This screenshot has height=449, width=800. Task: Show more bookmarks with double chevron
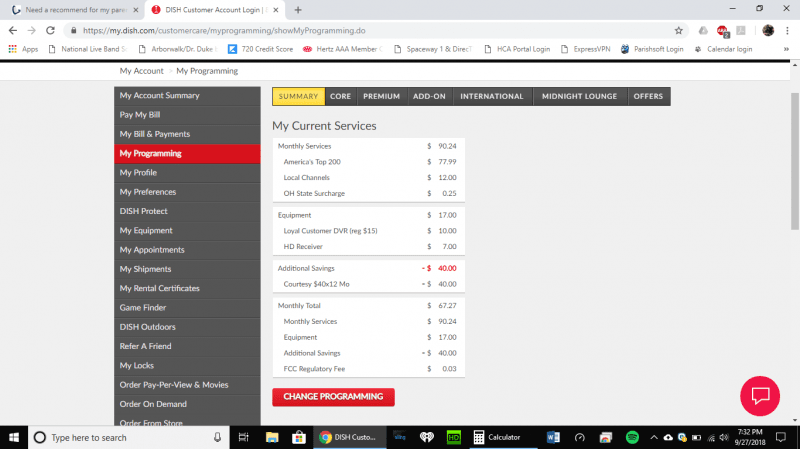[786, 49]
